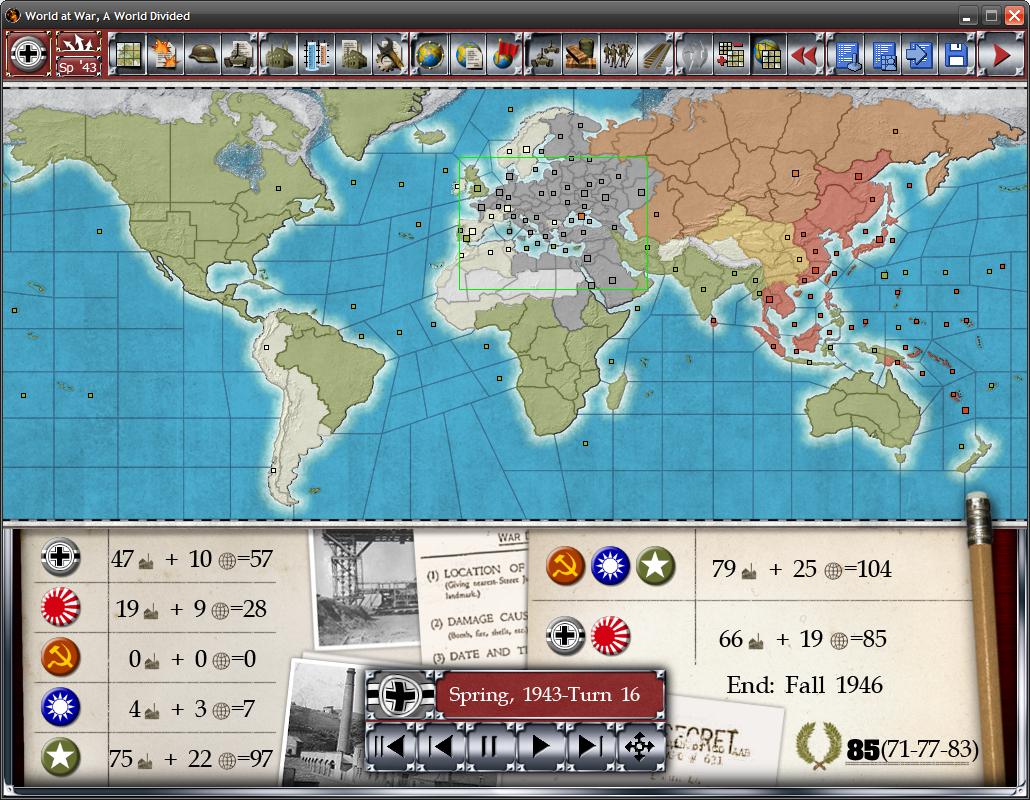Toggle the globe with grid overlay icon
The width and height of the screenshot is (1030, 800).
pos(769,54)
